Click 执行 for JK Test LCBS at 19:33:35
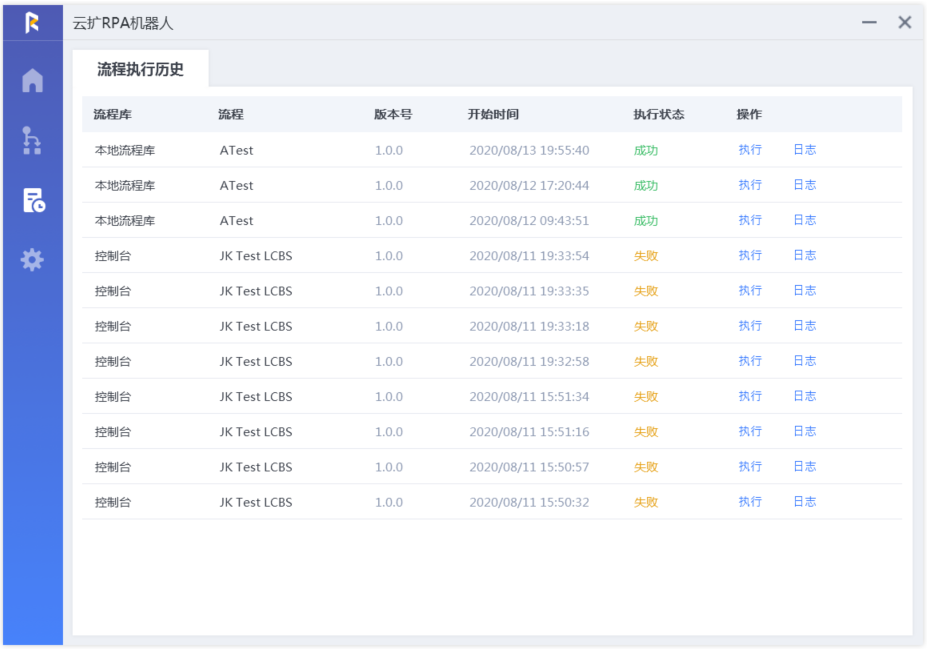931x650 pixels. click(x=750, y=290)
